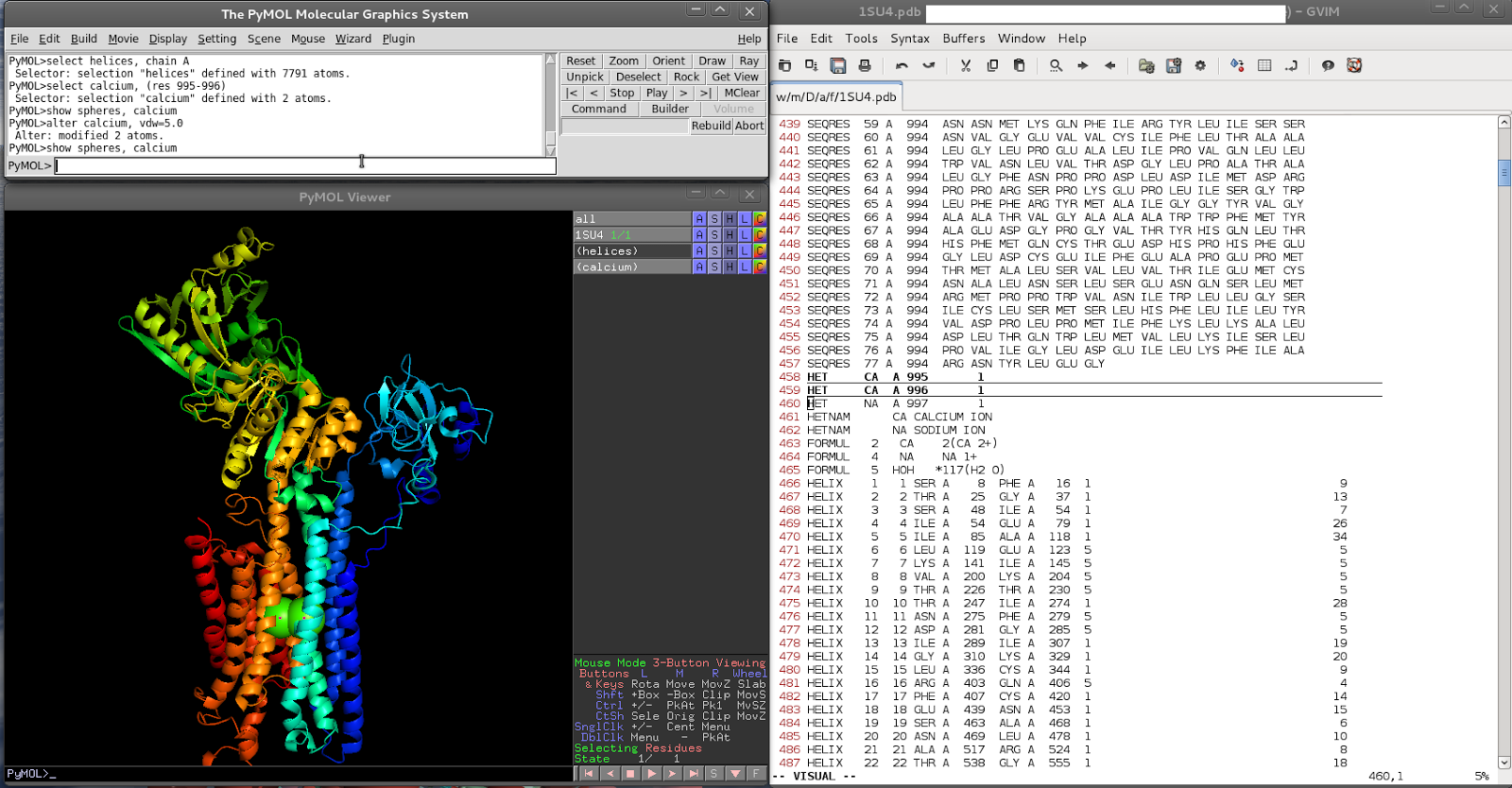The width and height of the screenshot is (1512, 788).
Task: Click the build tags table icon in GVIM
Action: (x=1264, y=65)
